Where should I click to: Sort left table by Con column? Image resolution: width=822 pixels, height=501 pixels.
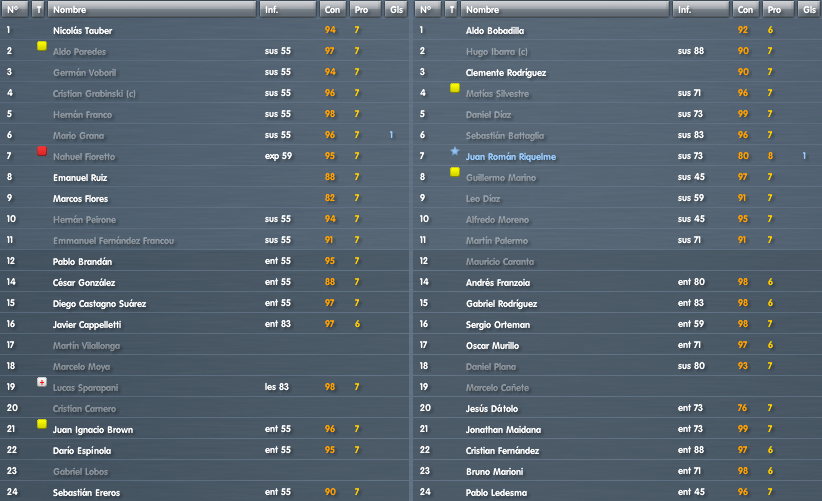pyautogui.click(x=332, y=9)
